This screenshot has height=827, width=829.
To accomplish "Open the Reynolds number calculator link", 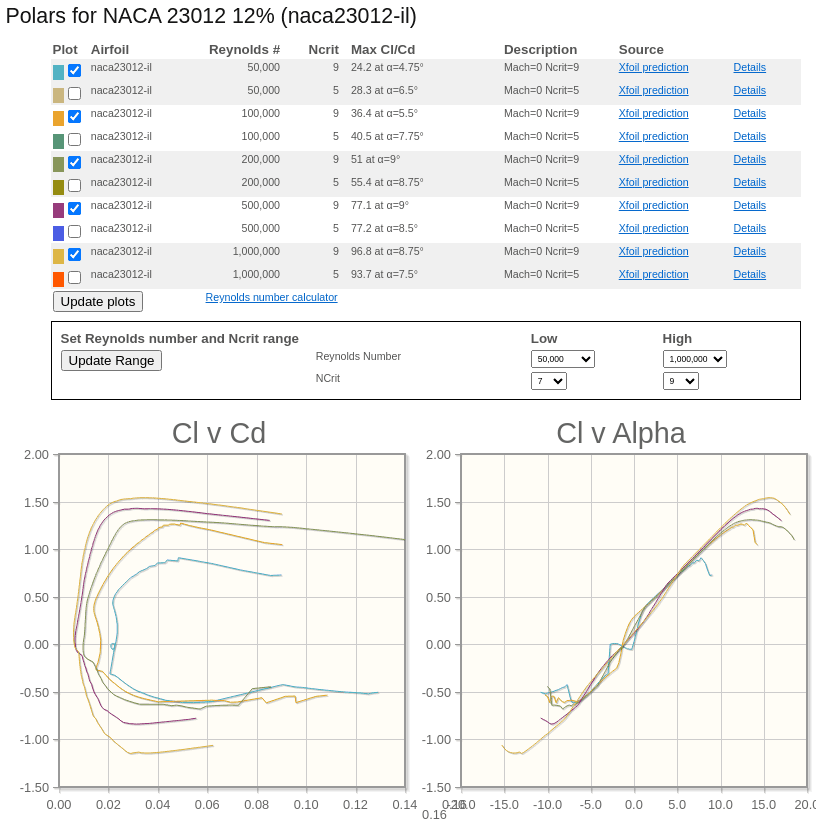I will click(x=271, y=297).
